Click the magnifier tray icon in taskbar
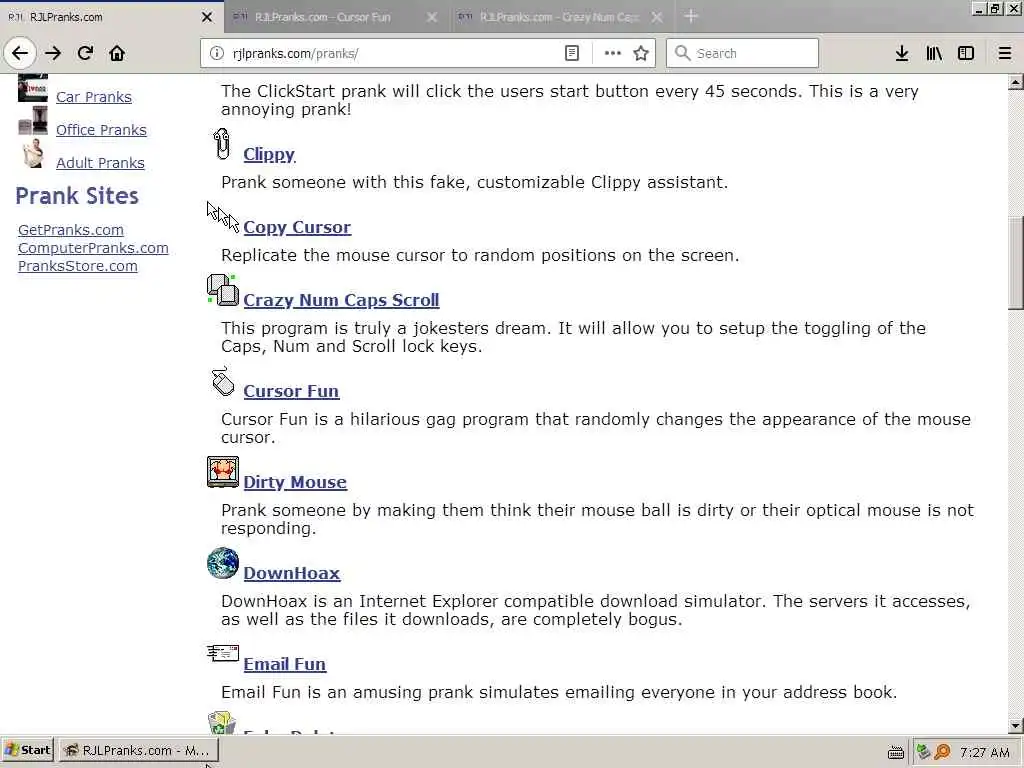 tap(942, 752)
